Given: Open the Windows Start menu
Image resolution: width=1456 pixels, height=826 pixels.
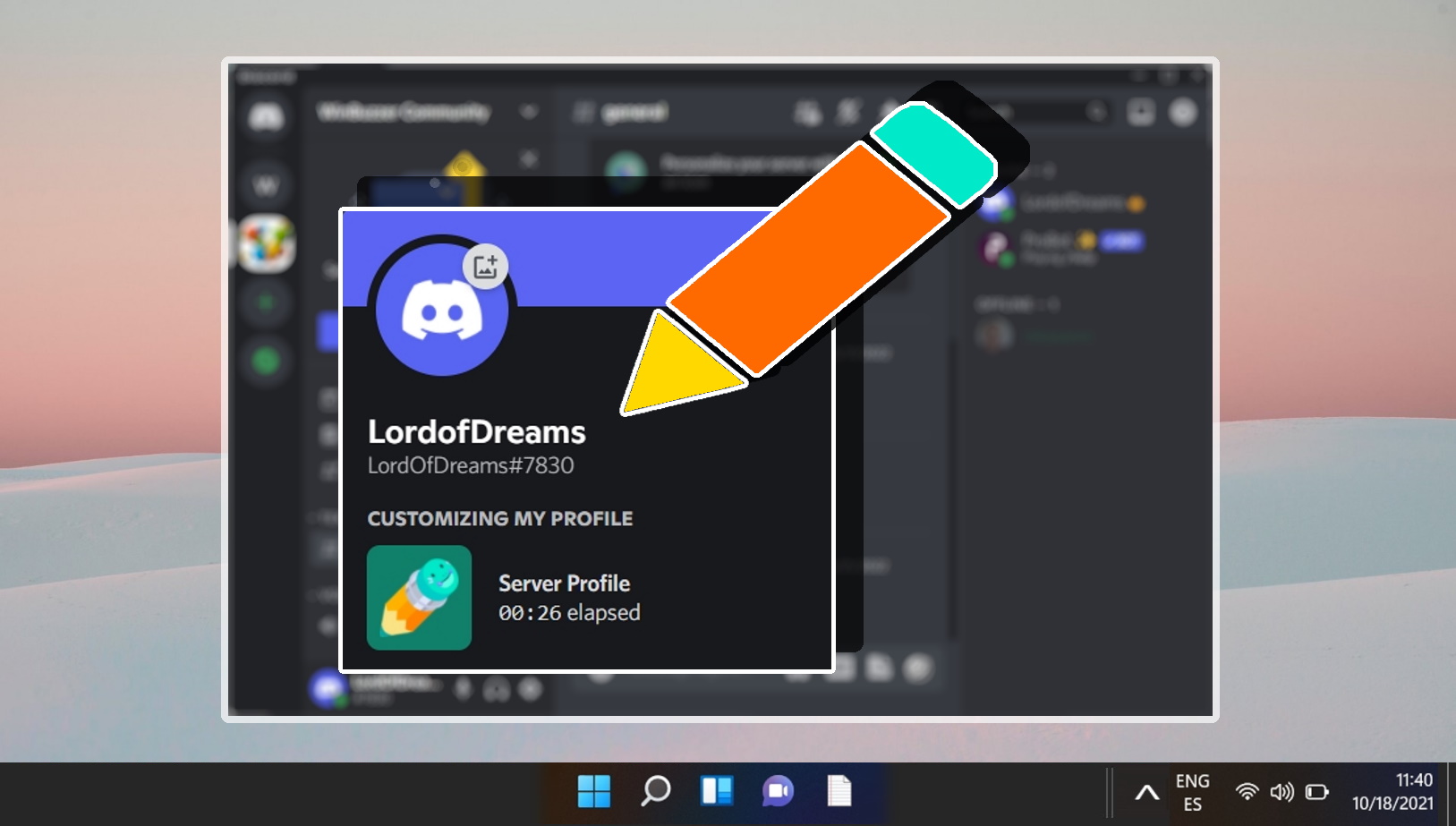Looking at the screenshot, I should pos(594,791).
